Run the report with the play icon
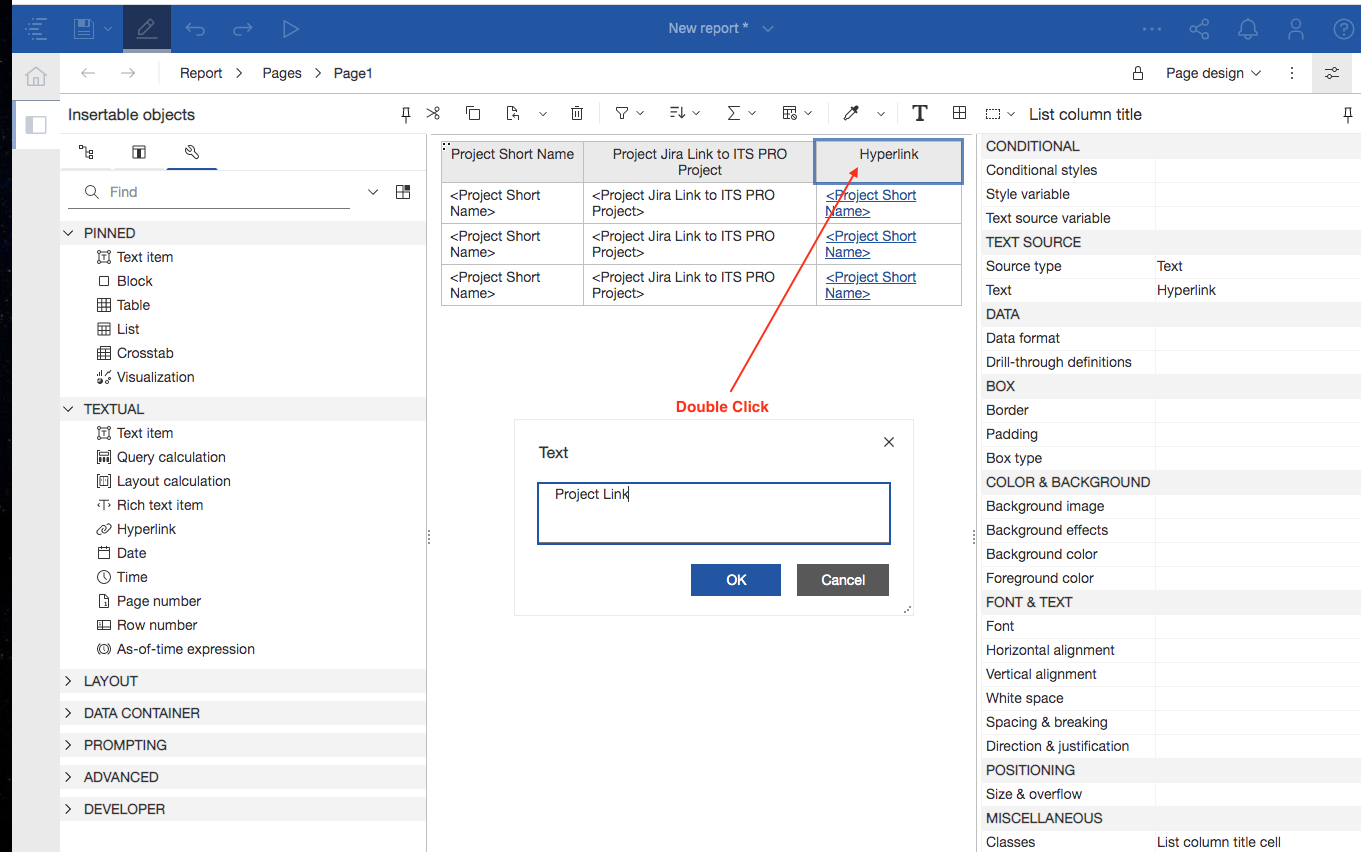 tap(291, 29)
